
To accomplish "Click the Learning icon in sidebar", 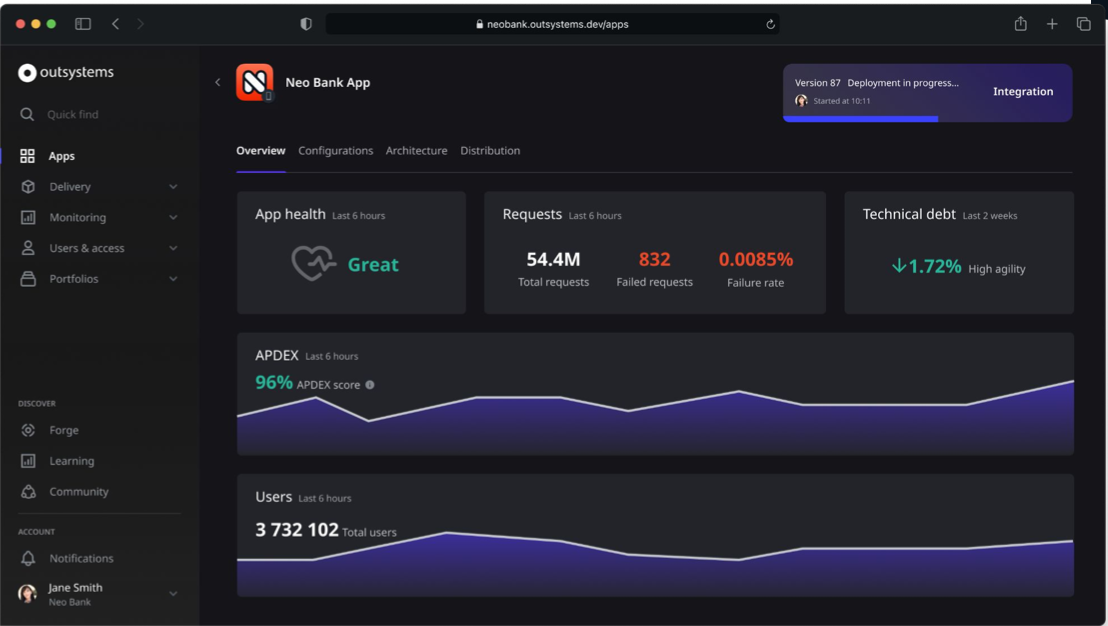I will [x=28, y=461].
